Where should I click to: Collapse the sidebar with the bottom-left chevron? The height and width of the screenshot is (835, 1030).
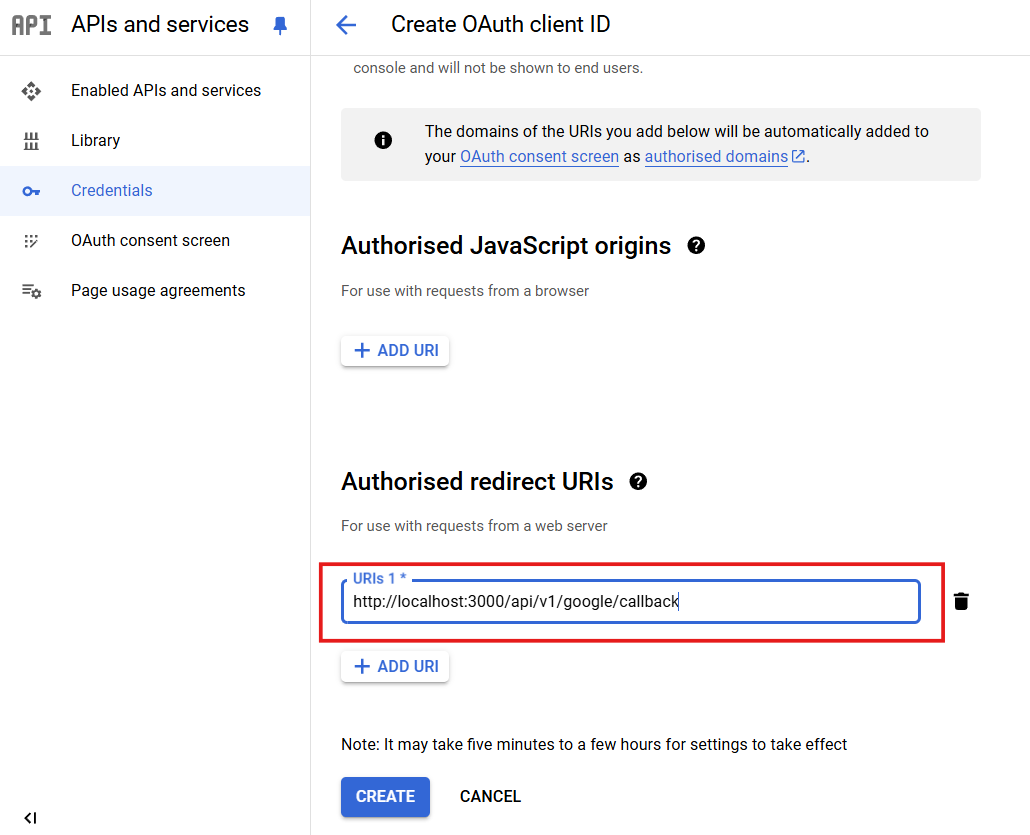click(x=30, y=818)
